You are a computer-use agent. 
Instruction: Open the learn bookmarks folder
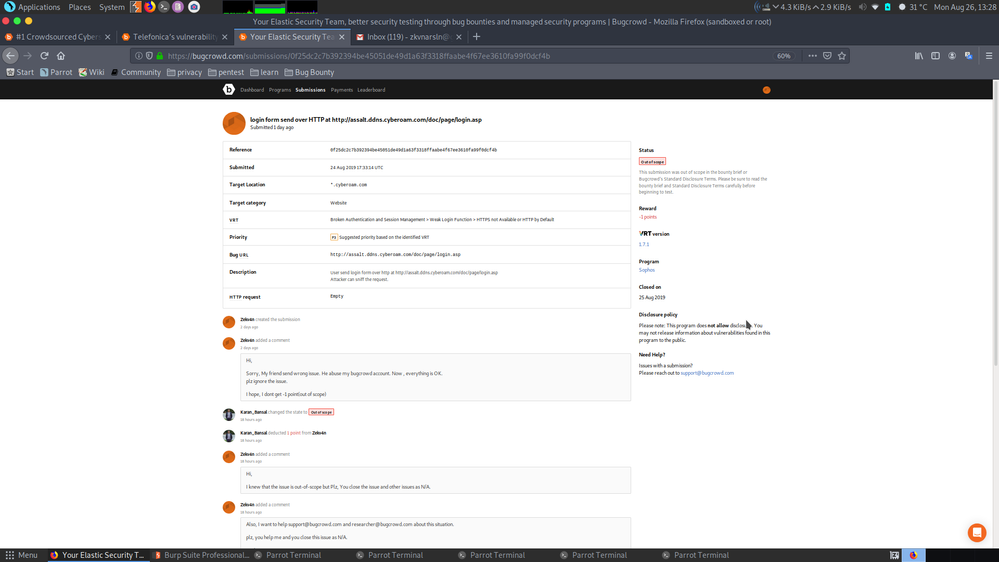tap(264, 73)
